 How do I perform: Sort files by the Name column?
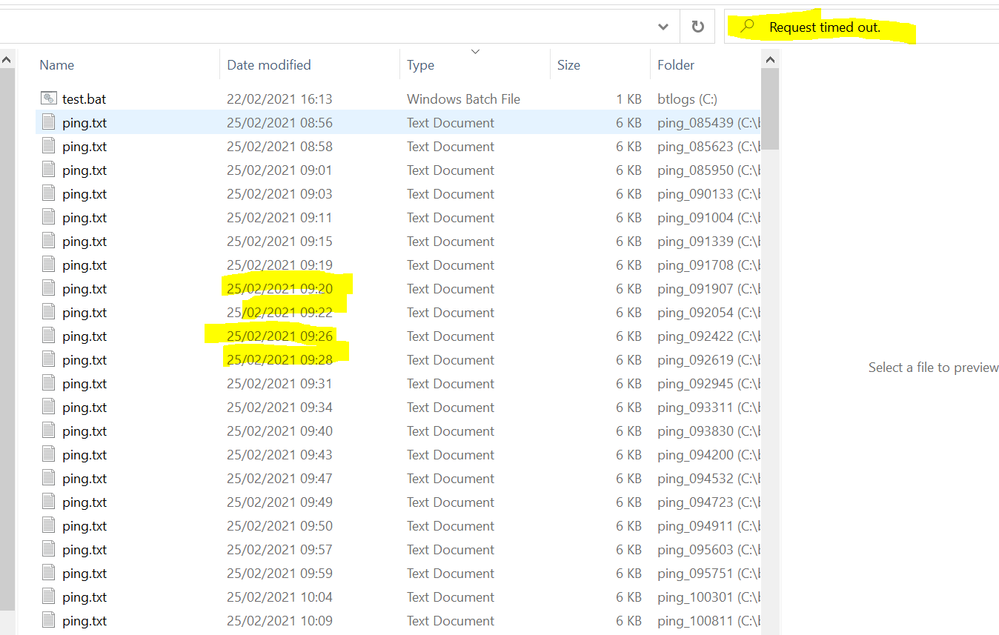pyautogui.click(x=57, y=65)
